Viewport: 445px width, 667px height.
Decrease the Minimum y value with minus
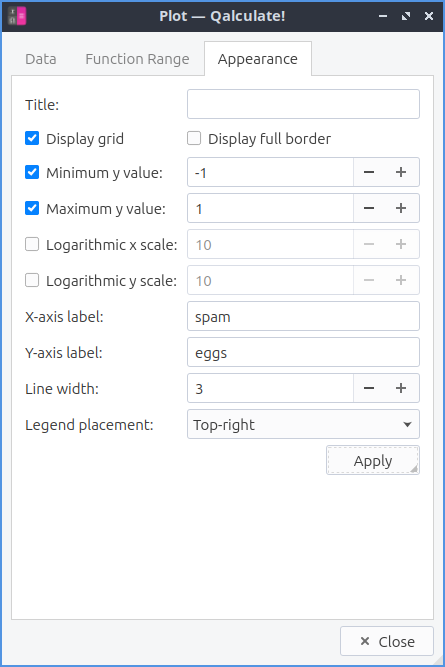[369, 172]
